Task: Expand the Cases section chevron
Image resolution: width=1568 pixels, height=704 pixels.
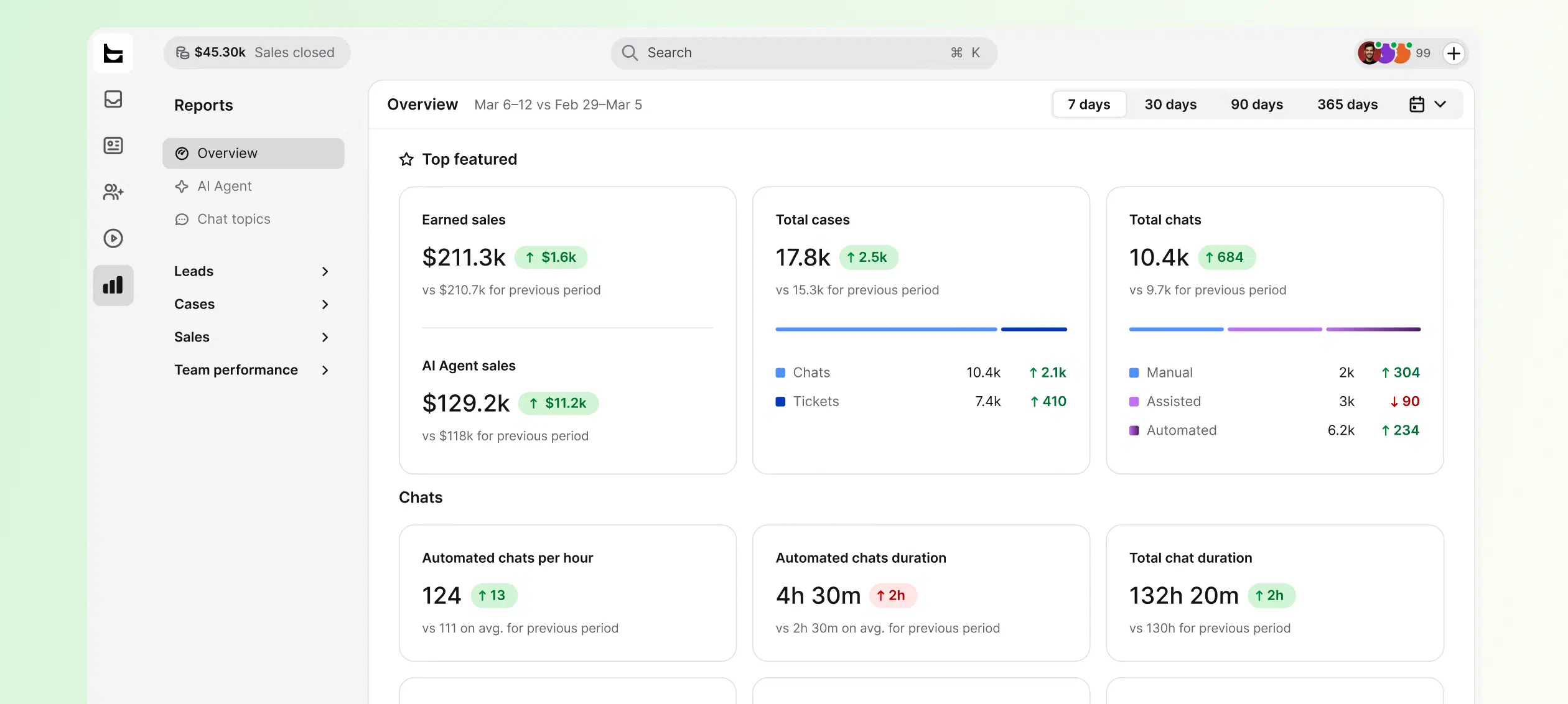Action: (325, 304)
